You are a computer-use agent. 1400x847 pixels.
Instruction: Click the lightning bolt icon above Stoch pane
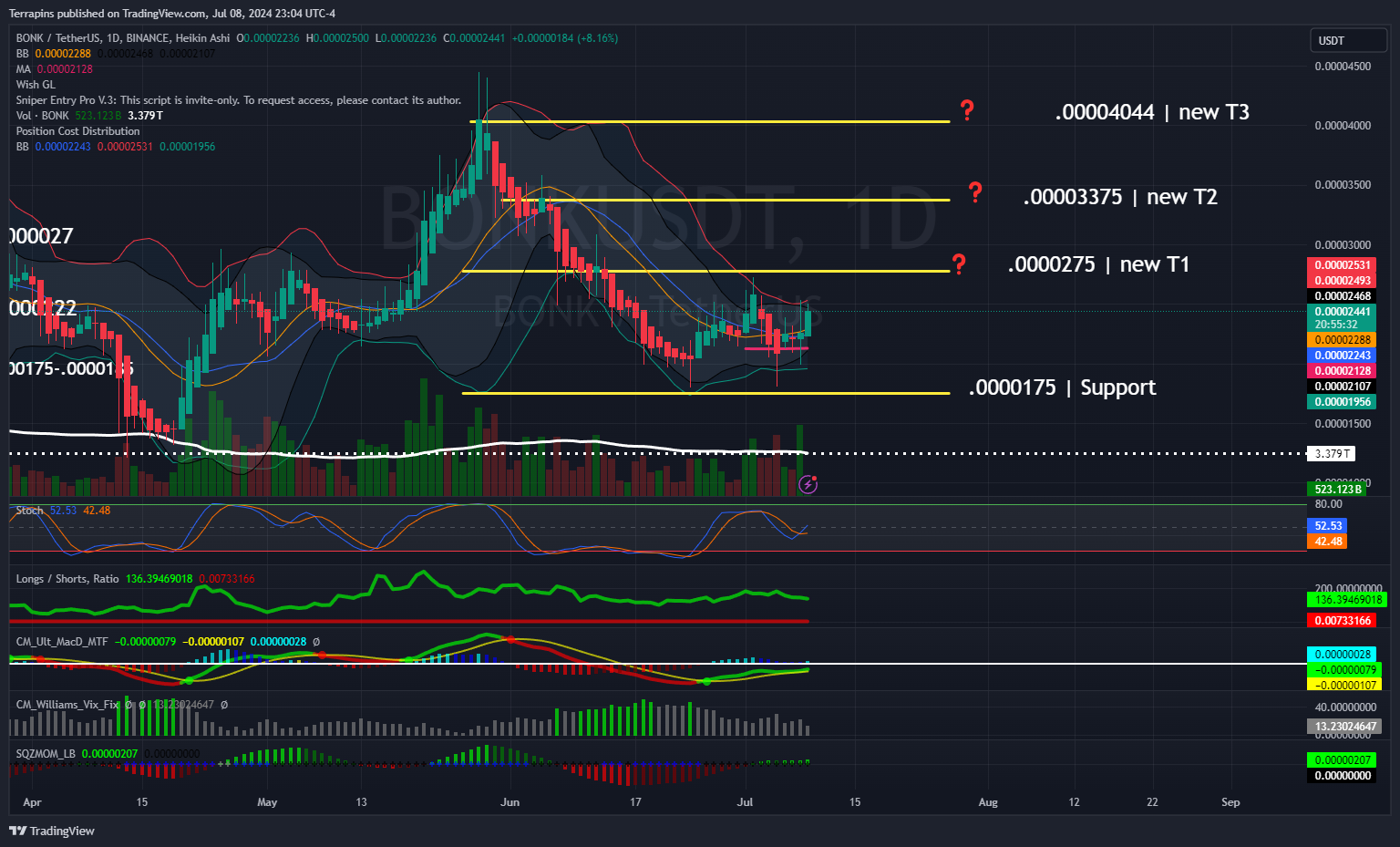[808, 484]
